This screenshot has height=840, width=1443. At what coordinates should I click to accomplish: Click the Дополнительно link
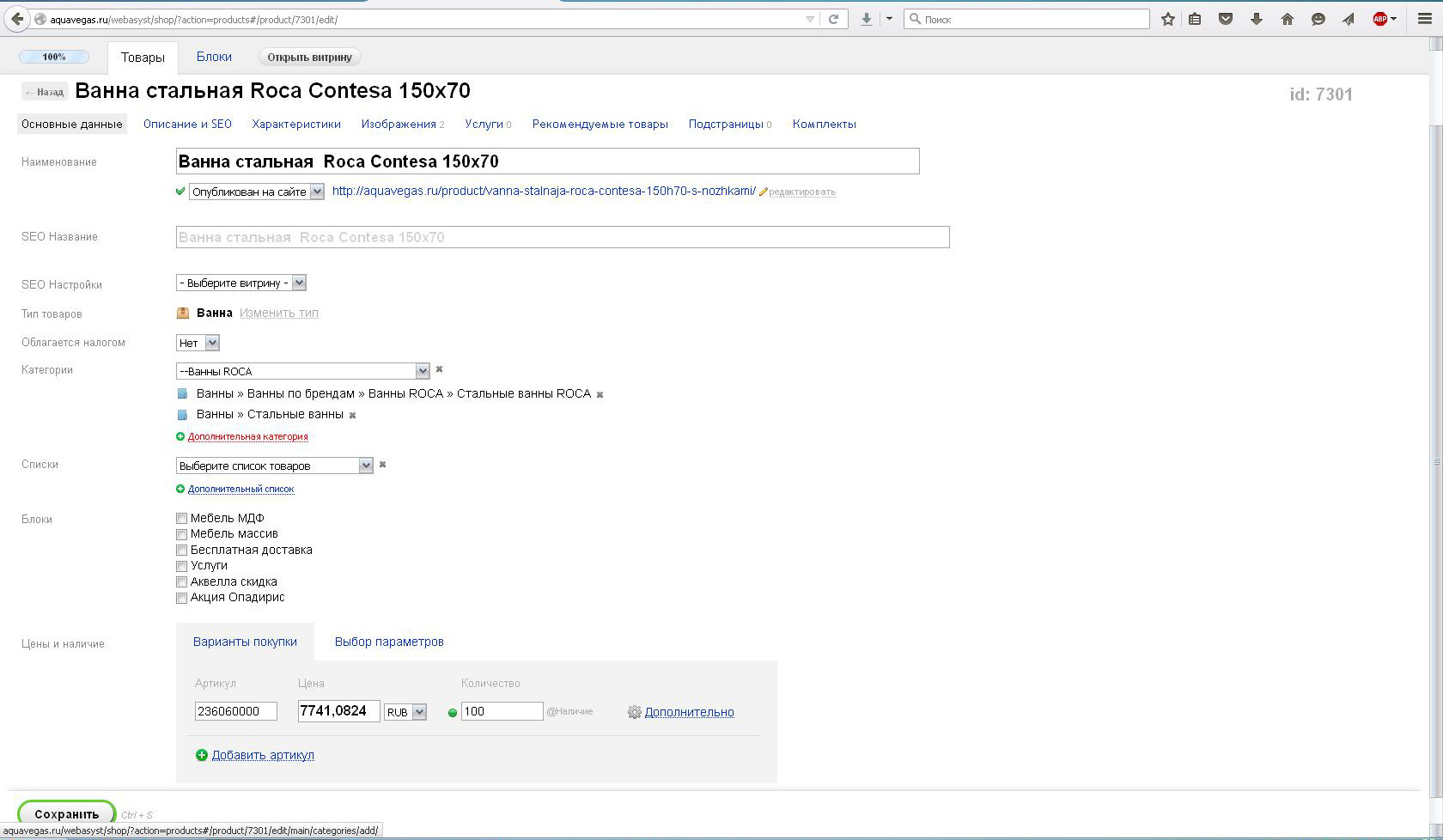690,712
